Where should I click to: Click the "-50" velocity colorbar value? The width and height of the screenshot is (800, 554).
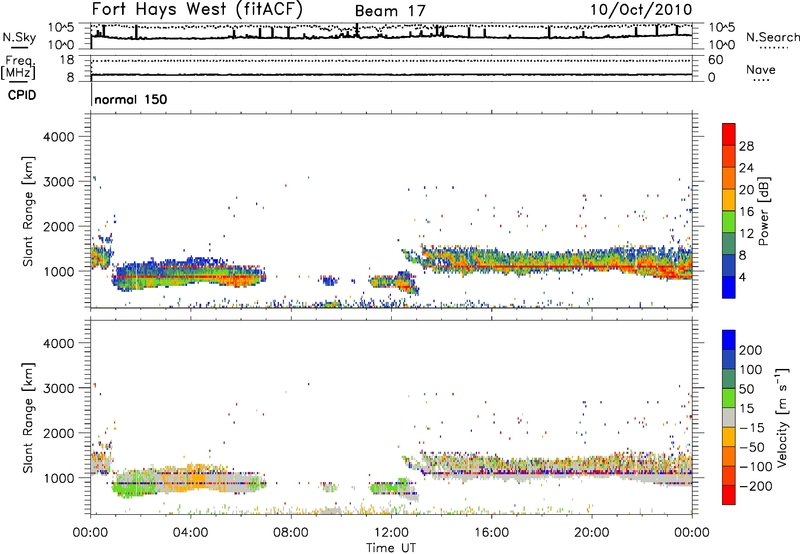(x=751, y=447)
